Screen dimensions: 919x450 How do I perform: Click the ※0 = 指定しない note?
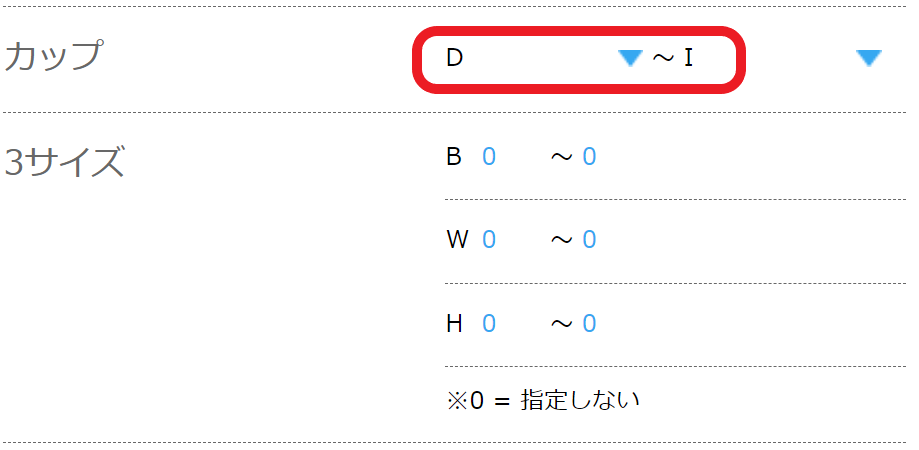pos(543,401)
